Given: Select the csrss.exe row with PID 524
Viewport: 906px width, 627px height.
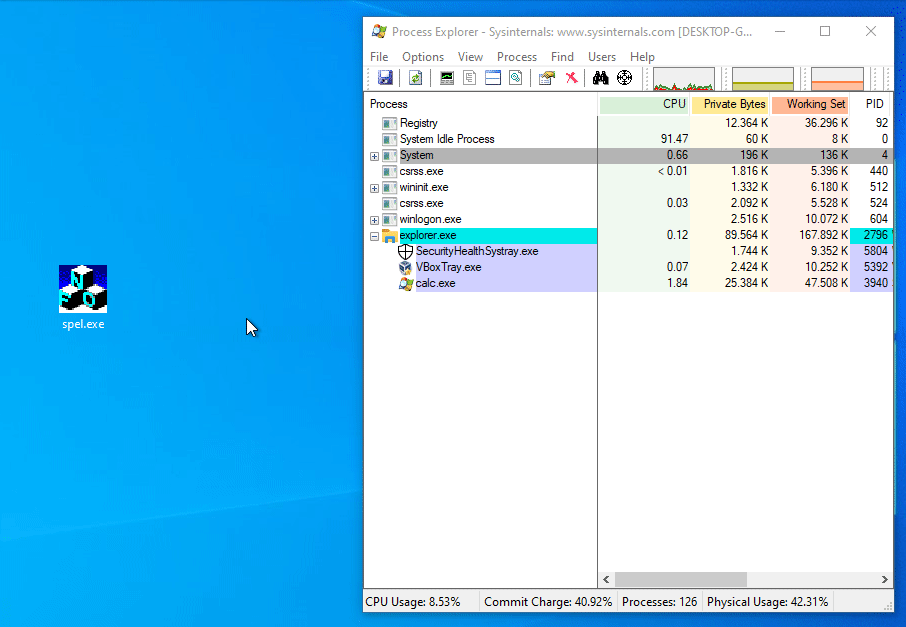Looking at the screenshot, I should (x=629, y=203).
